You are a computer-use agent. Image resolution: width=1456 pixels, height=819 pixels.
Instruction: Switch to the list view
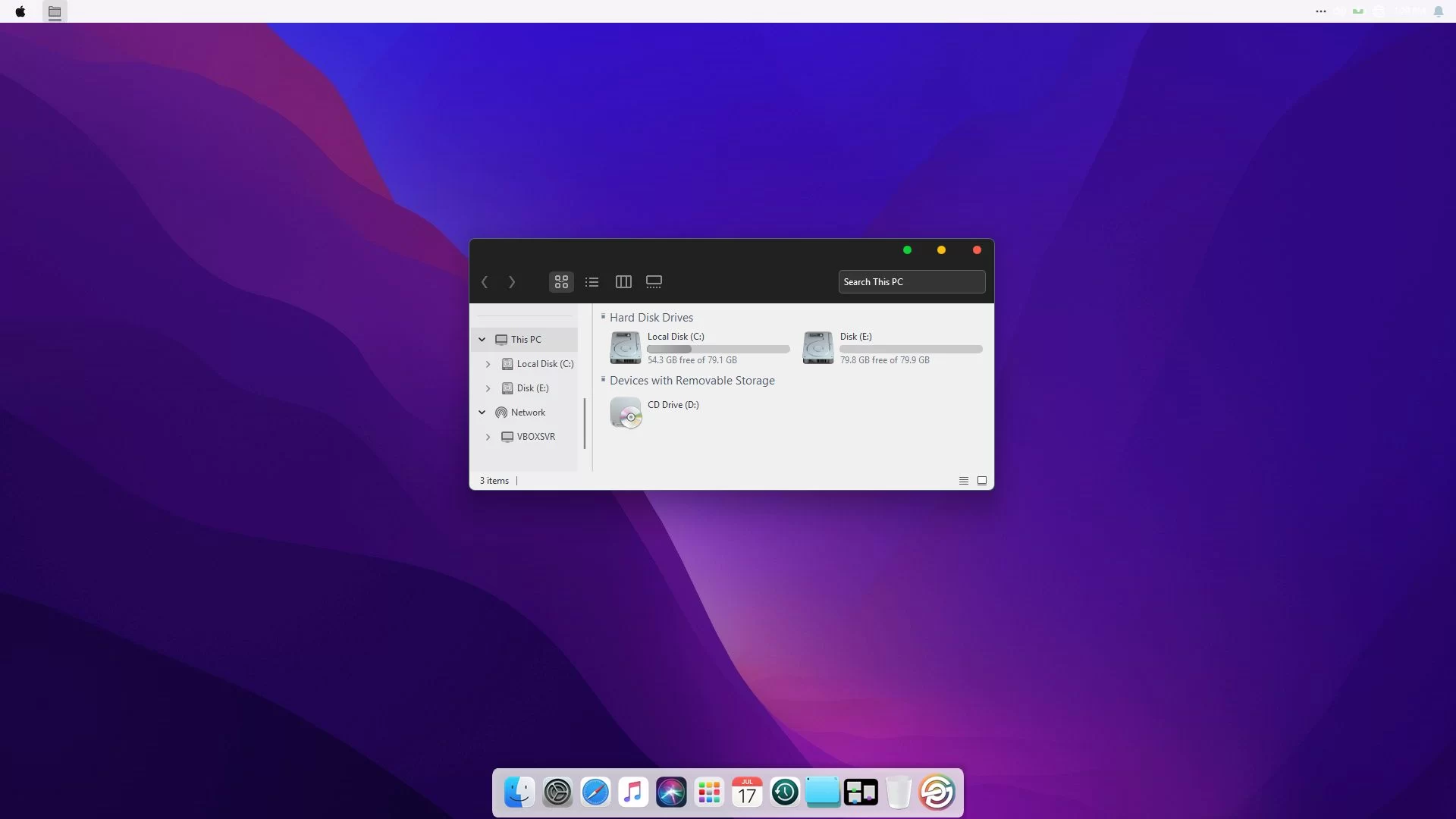click(592, 282)
